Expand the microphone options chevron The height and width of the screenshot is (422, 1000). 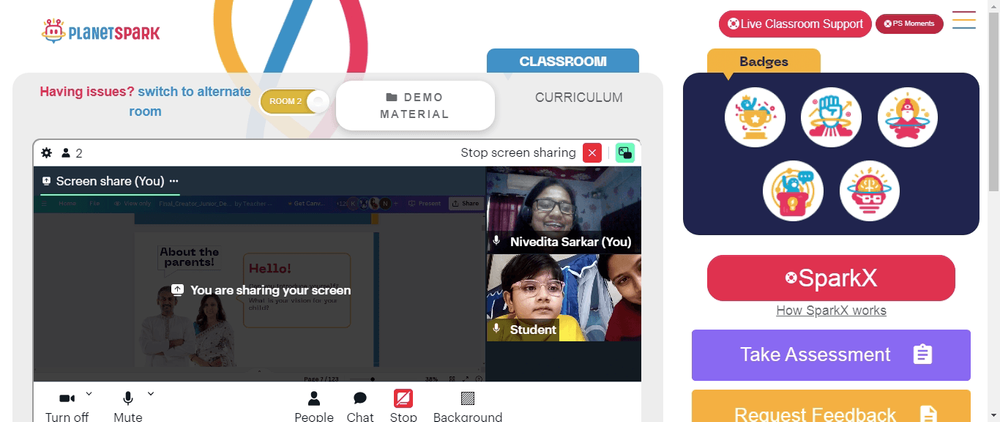pyautogui.click(x=151, y=393)
